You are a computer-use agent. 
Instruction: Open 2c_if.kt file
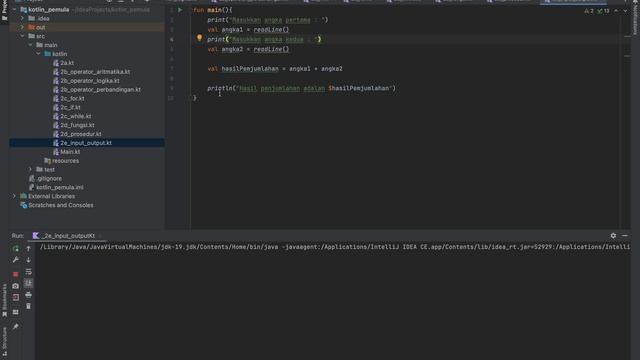(70, 107)
